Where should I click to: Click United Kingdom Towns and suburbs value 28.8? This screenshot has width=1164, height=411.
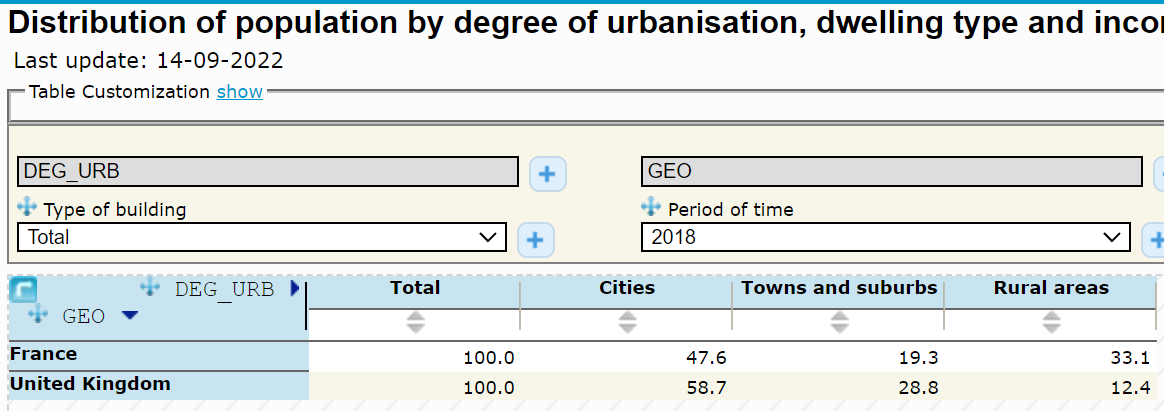coord(918,387)
